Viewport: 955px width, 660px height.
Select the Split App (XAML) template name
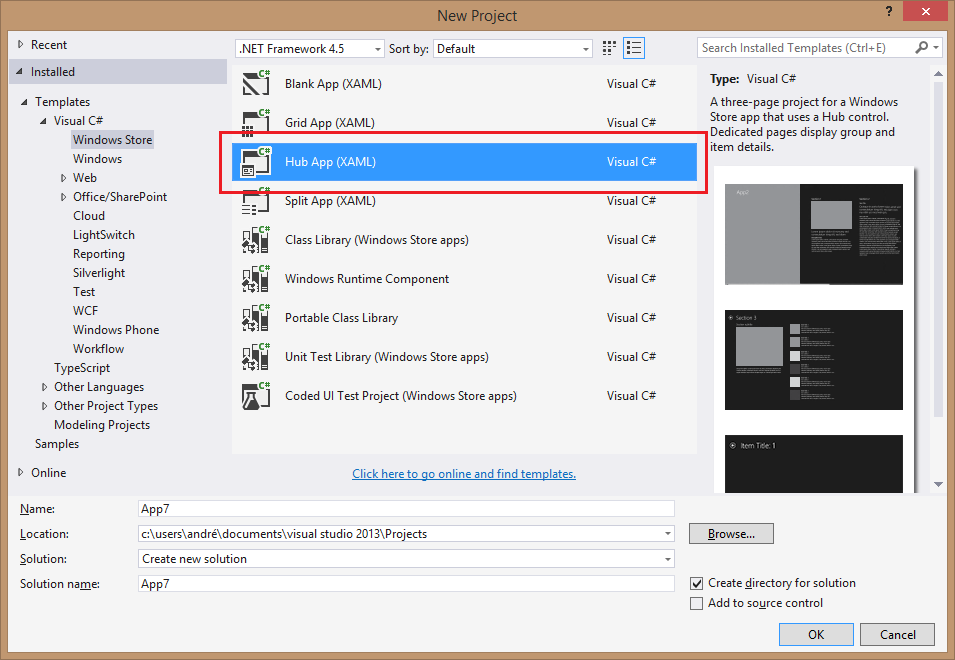(330, 201)
